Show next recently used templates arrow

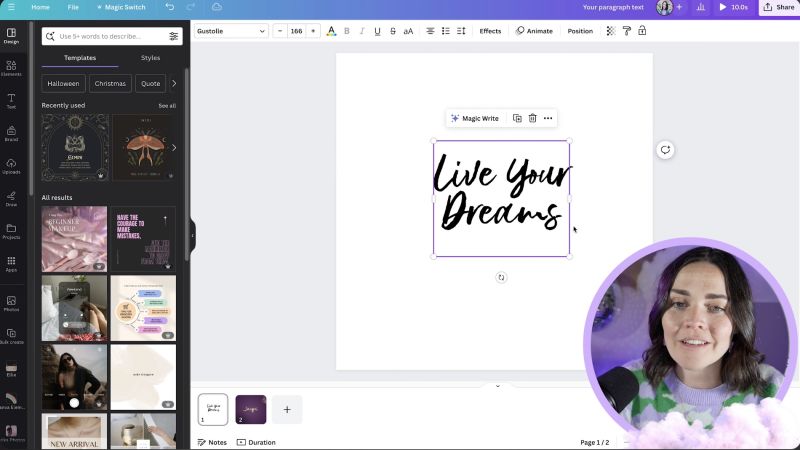[x=174, y=147]
